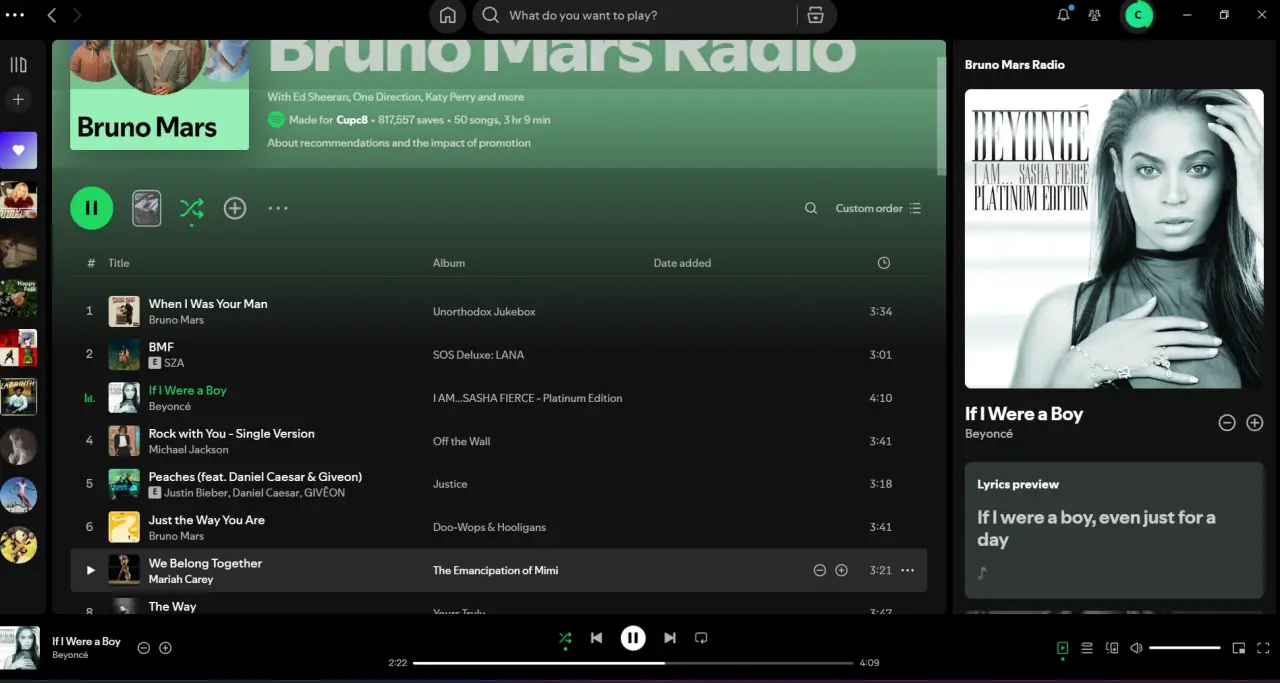Open the Justice album link
Viewport: 1280px width, 683px height.
(x=450, y=484)
